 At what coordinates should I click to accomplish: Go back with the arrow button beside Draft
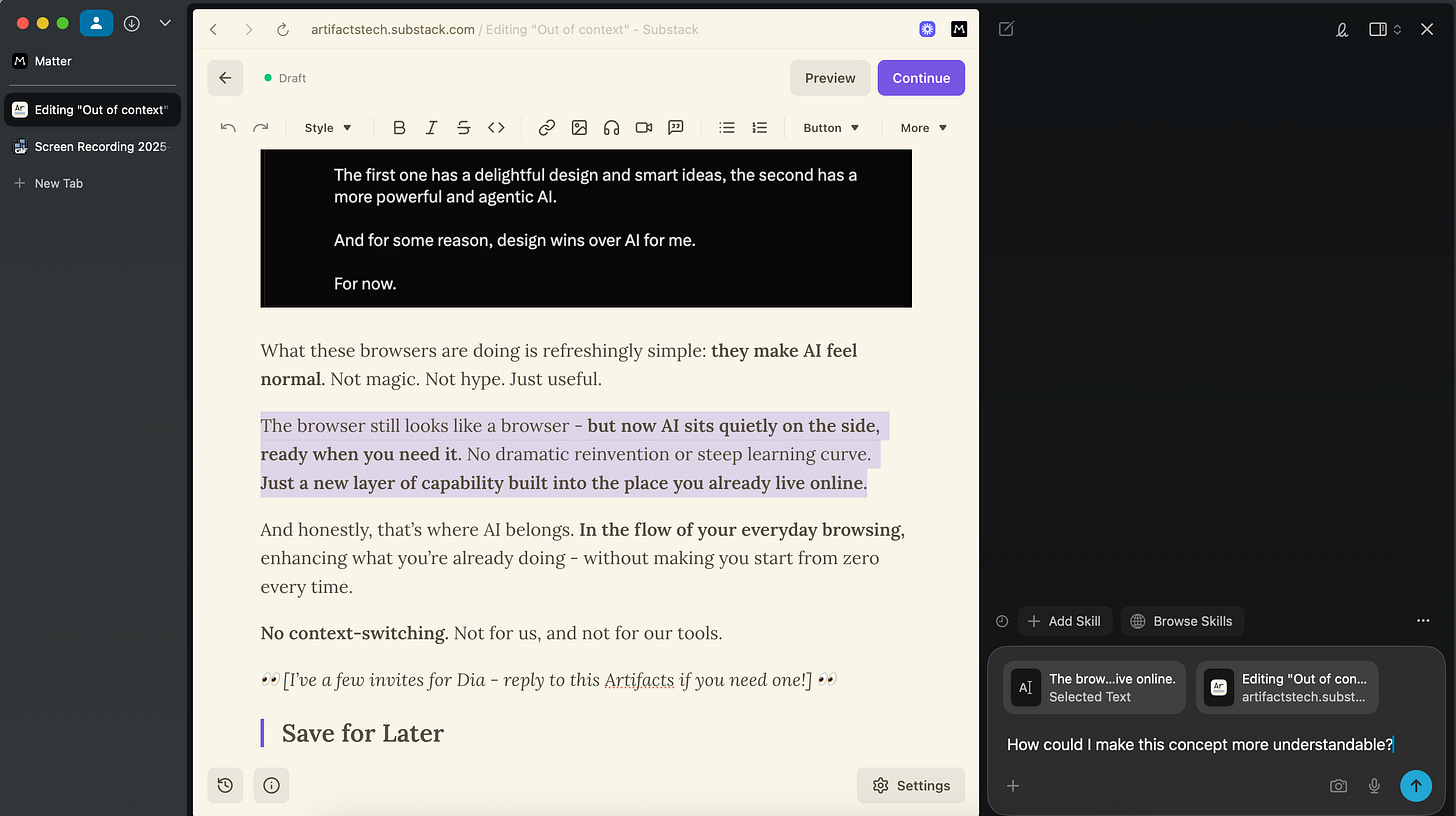[x=225, y=78]
